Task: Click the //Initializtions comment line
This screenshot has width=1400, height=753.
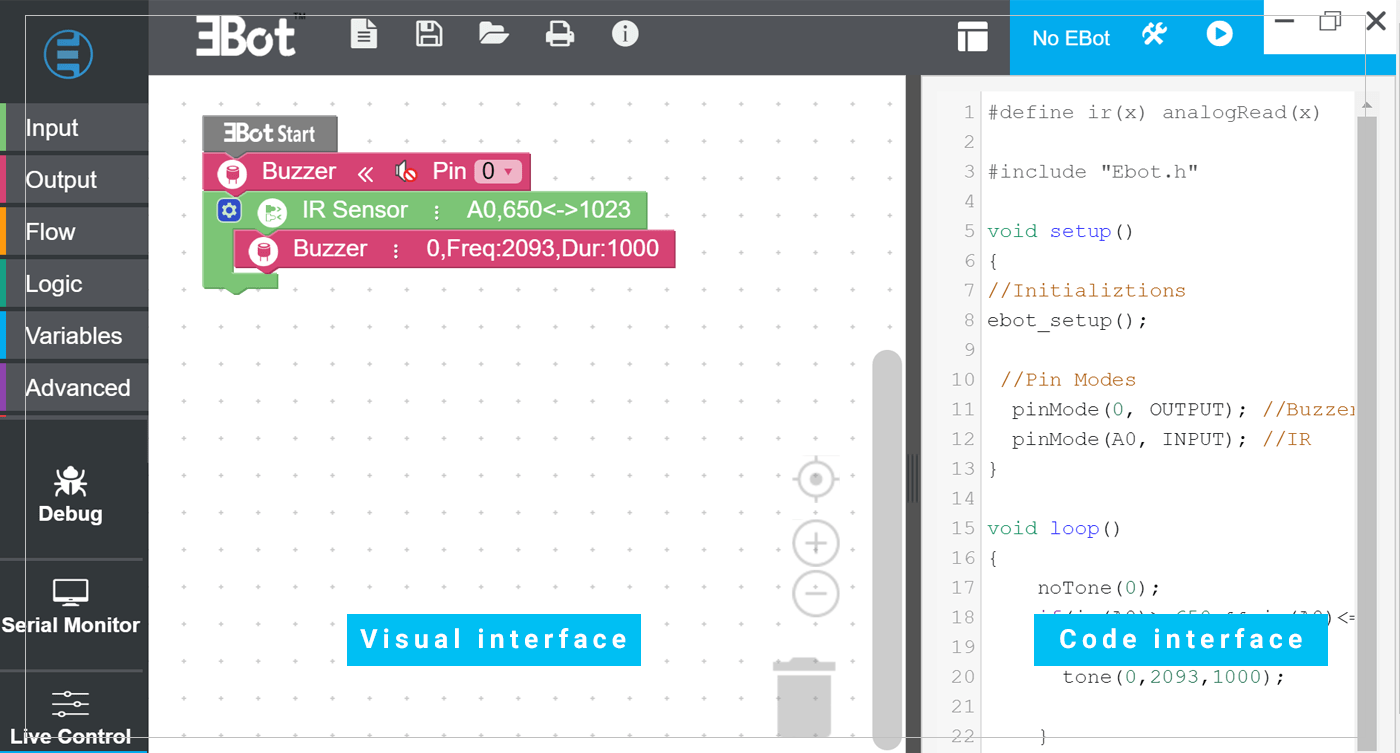Action: (x=1086, y=291)
